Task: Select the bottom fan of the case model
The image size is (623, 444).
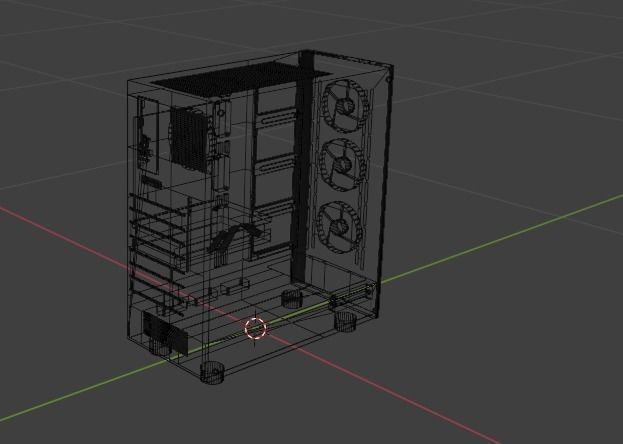Action: pos(340,227)
